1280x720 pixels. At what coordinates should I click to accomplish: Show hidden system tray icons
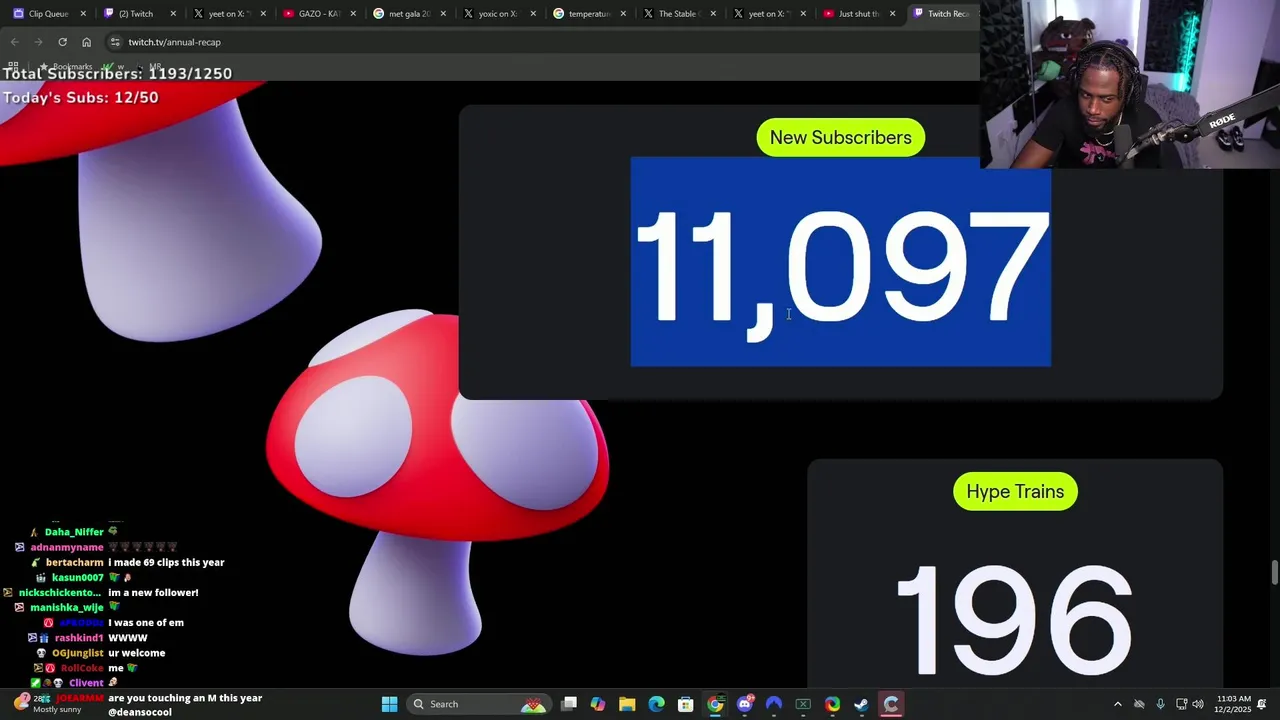click(x=1118, y=704)
